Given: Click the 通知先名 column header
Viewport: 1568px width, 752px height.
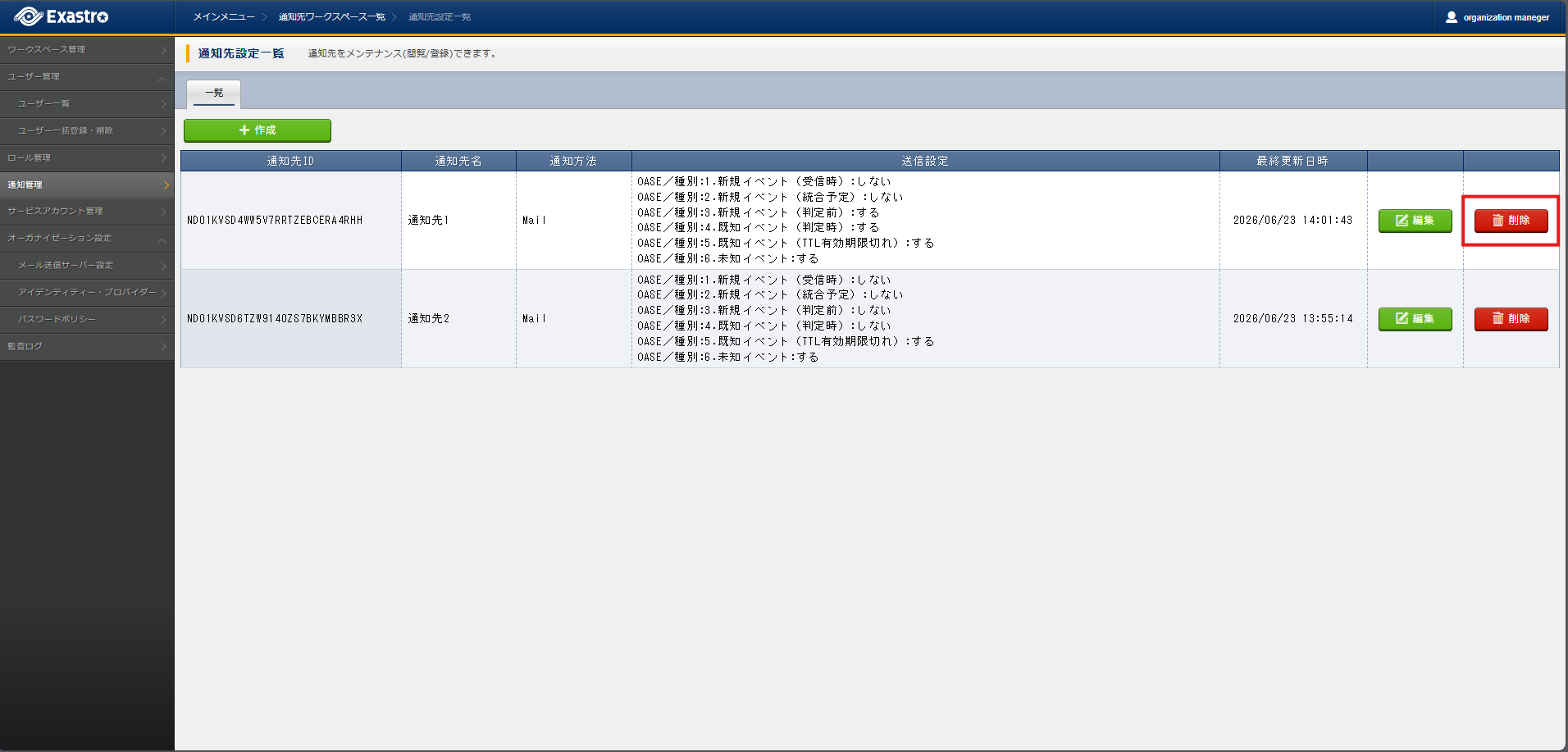Looking at the screenshot, I should pyautogui.click(x=458, y=161).
